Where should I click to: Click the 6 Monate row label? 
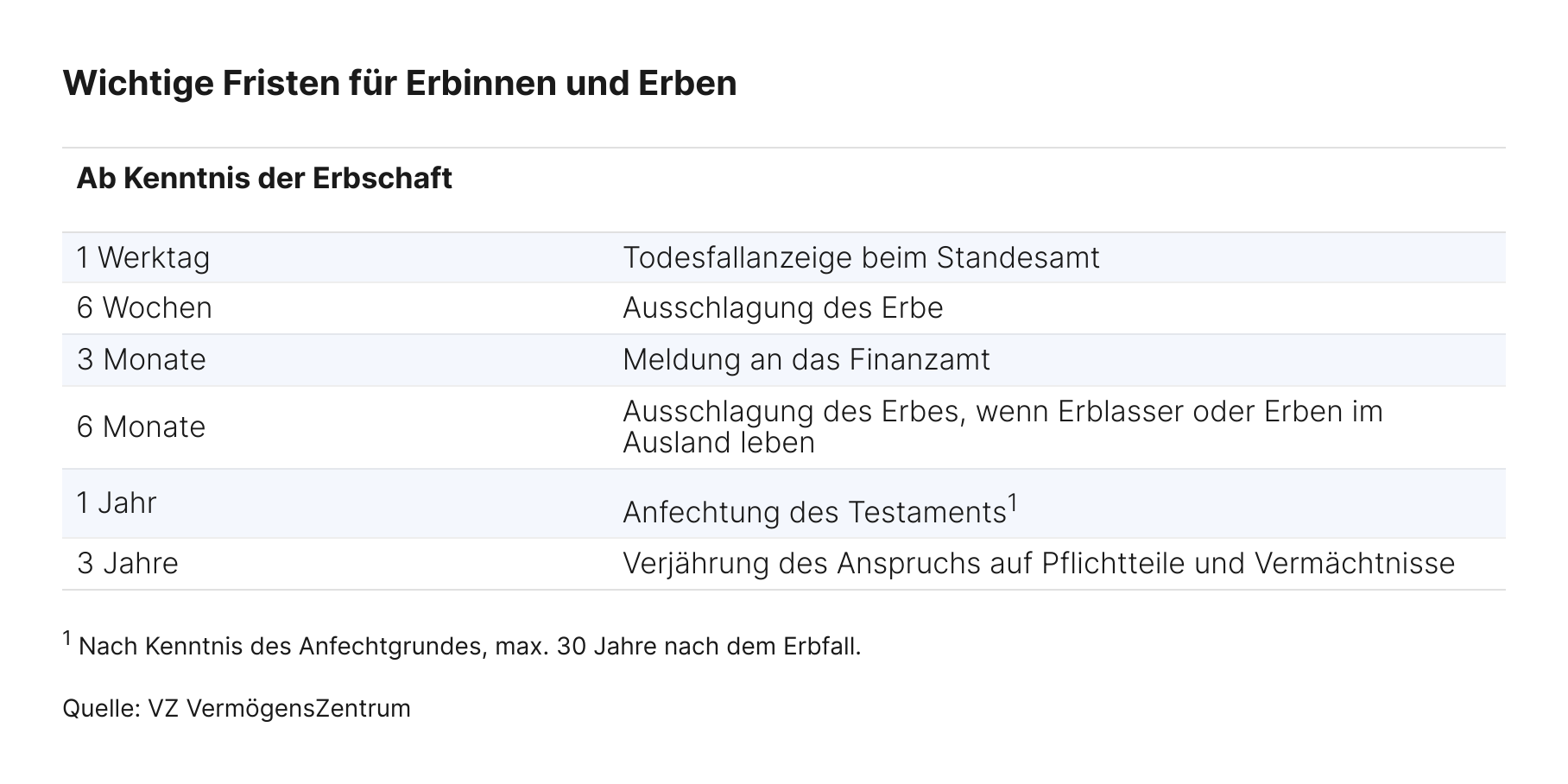click(142, 427)
